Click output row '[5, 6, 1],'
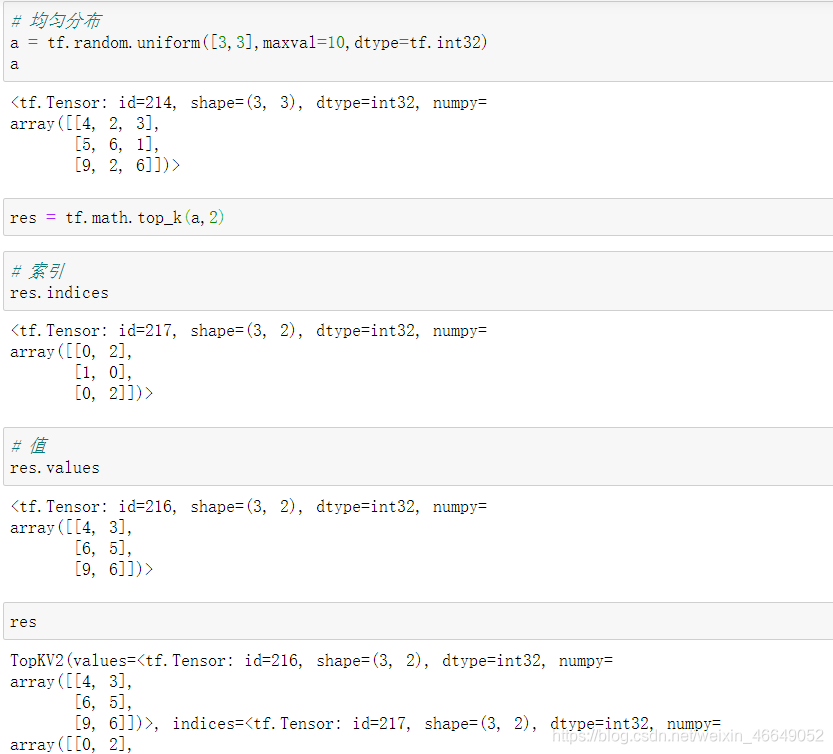This screenshot has height=754, width=833. coord(117,145)
